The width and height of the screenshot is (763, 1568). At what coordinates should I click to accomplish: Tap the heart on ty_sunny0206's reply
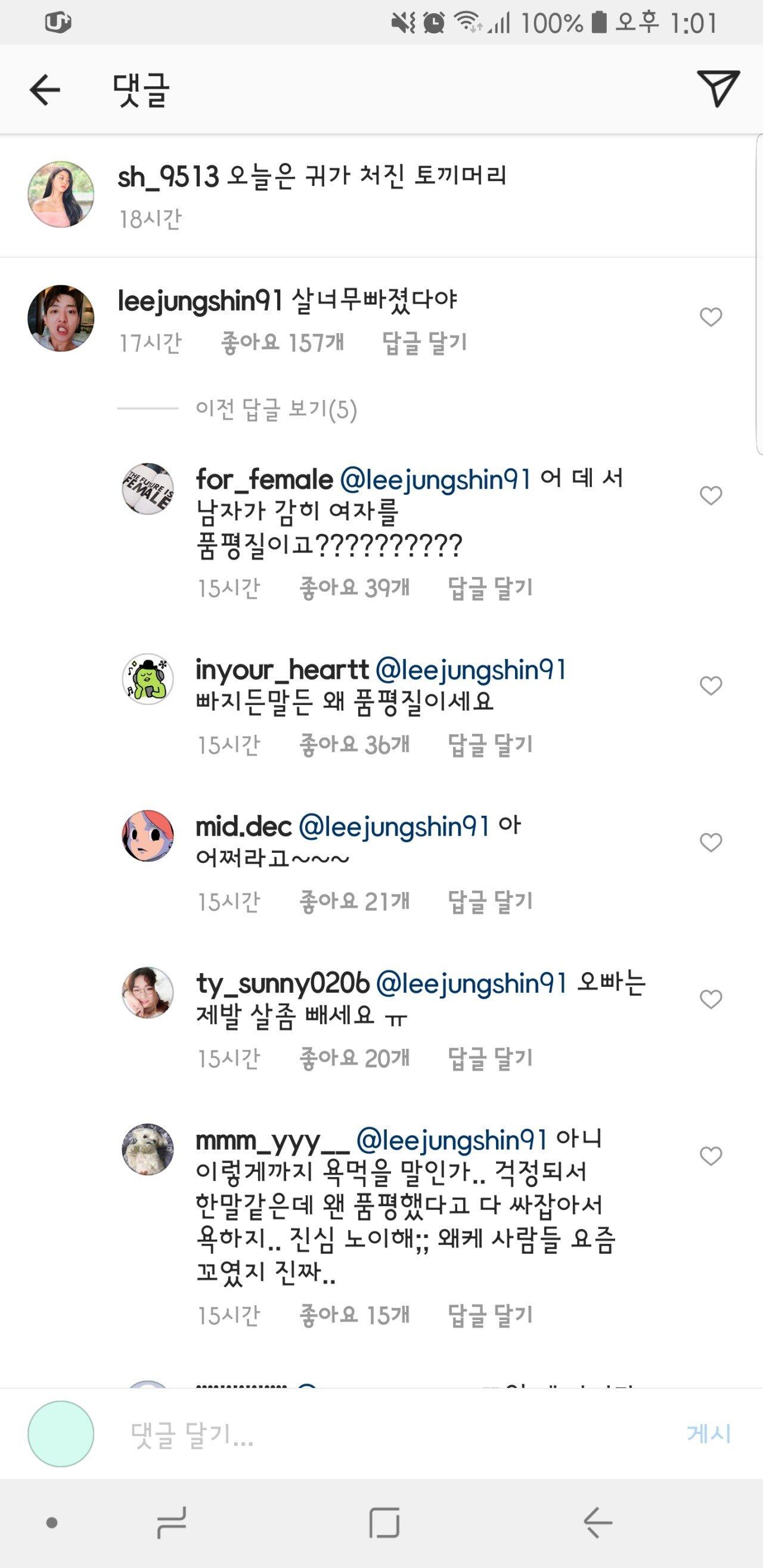(710, 999)
